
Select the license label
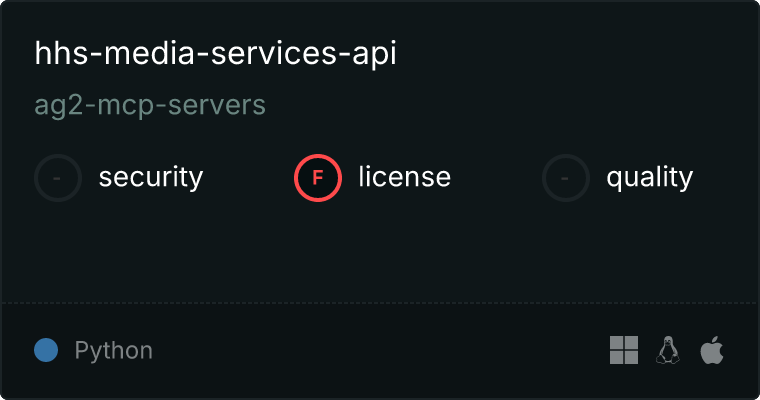pos(405,176)
